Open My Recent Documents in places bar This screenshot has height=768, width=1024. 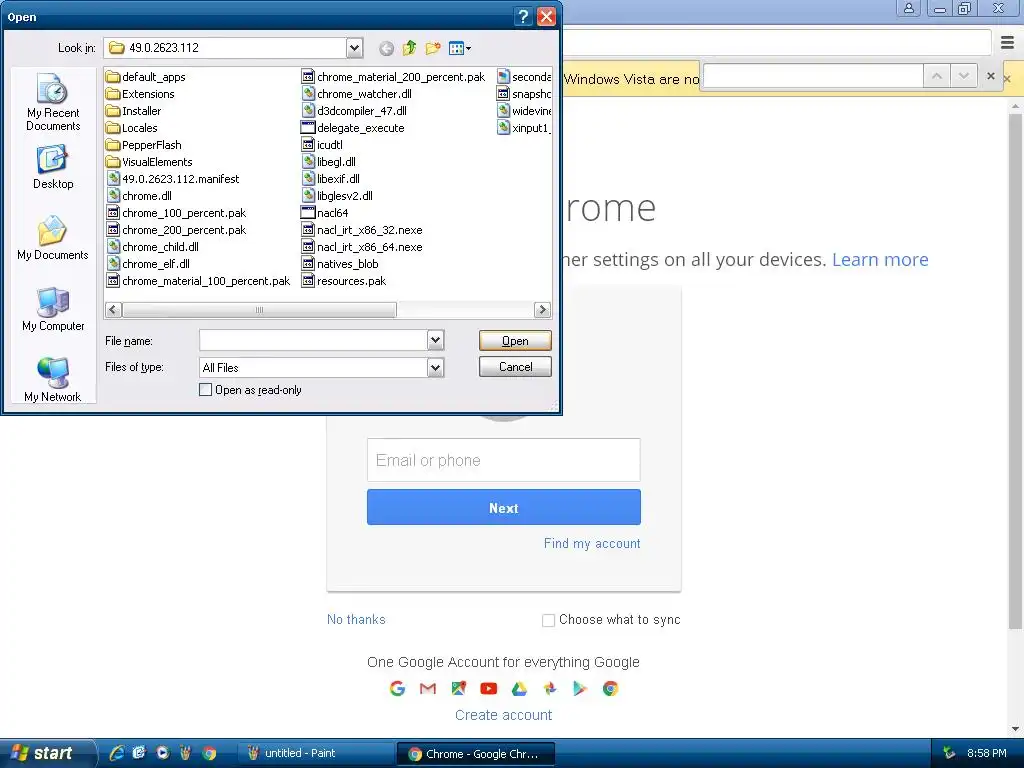(x=53, y=102)
